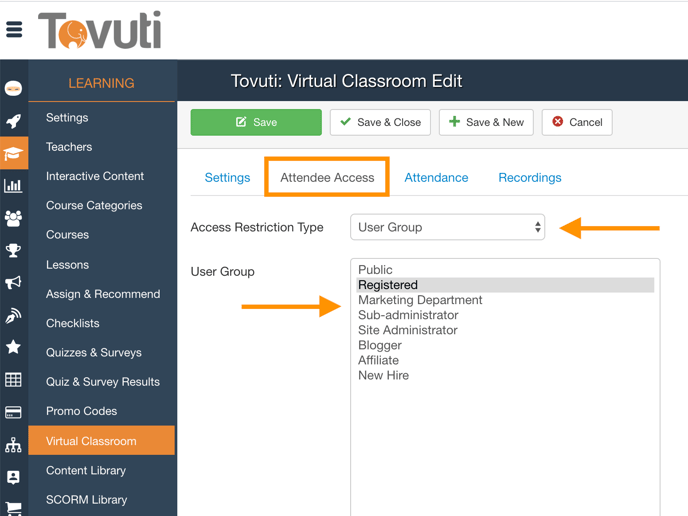688x516 pixels.
Task: Open Access Restriction Type dropdown
Action: [448, 227]
